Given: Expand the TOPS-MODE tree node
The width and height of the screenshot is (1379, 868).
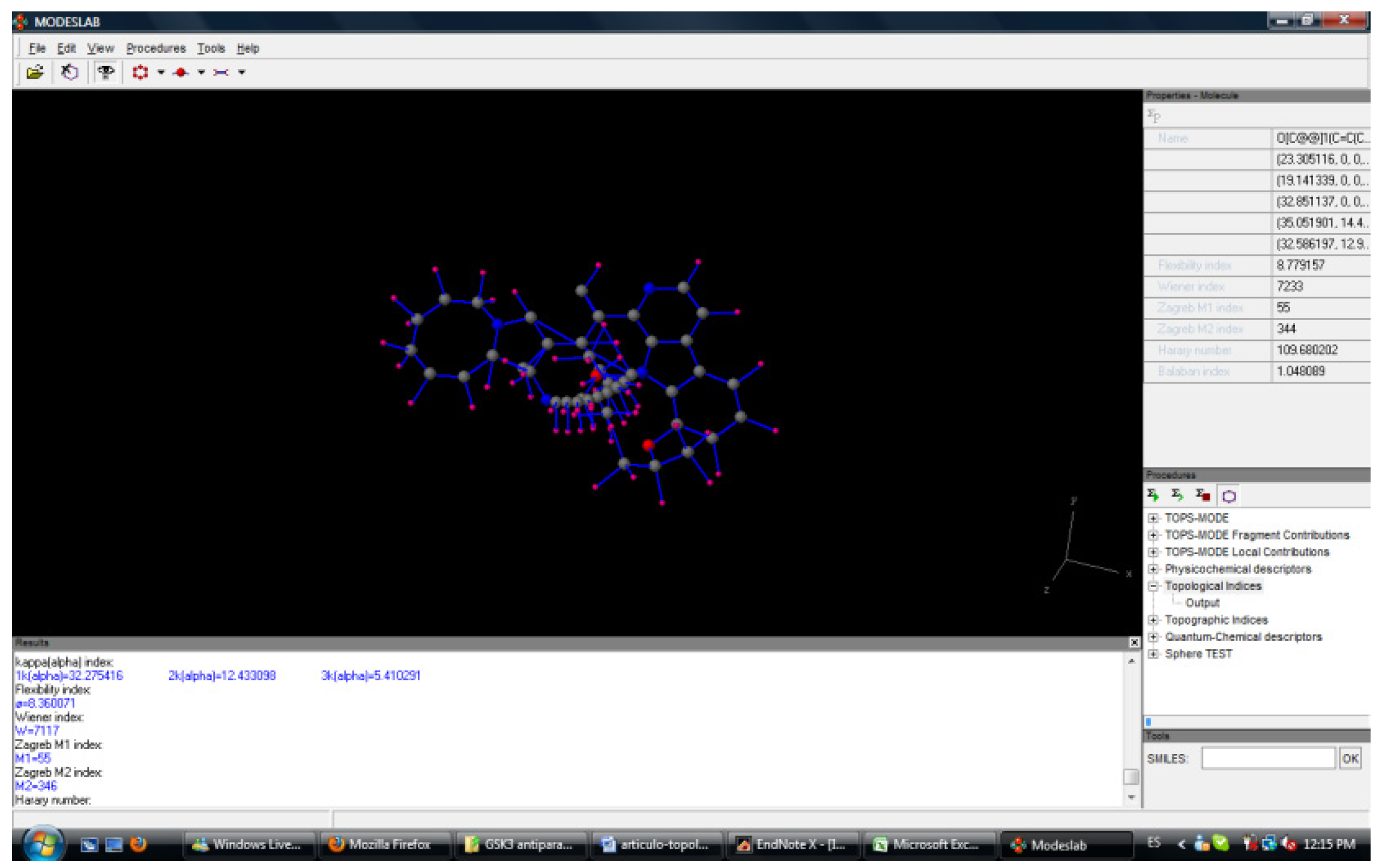Looking at the screenshot, I should [x=1153, y=518].
